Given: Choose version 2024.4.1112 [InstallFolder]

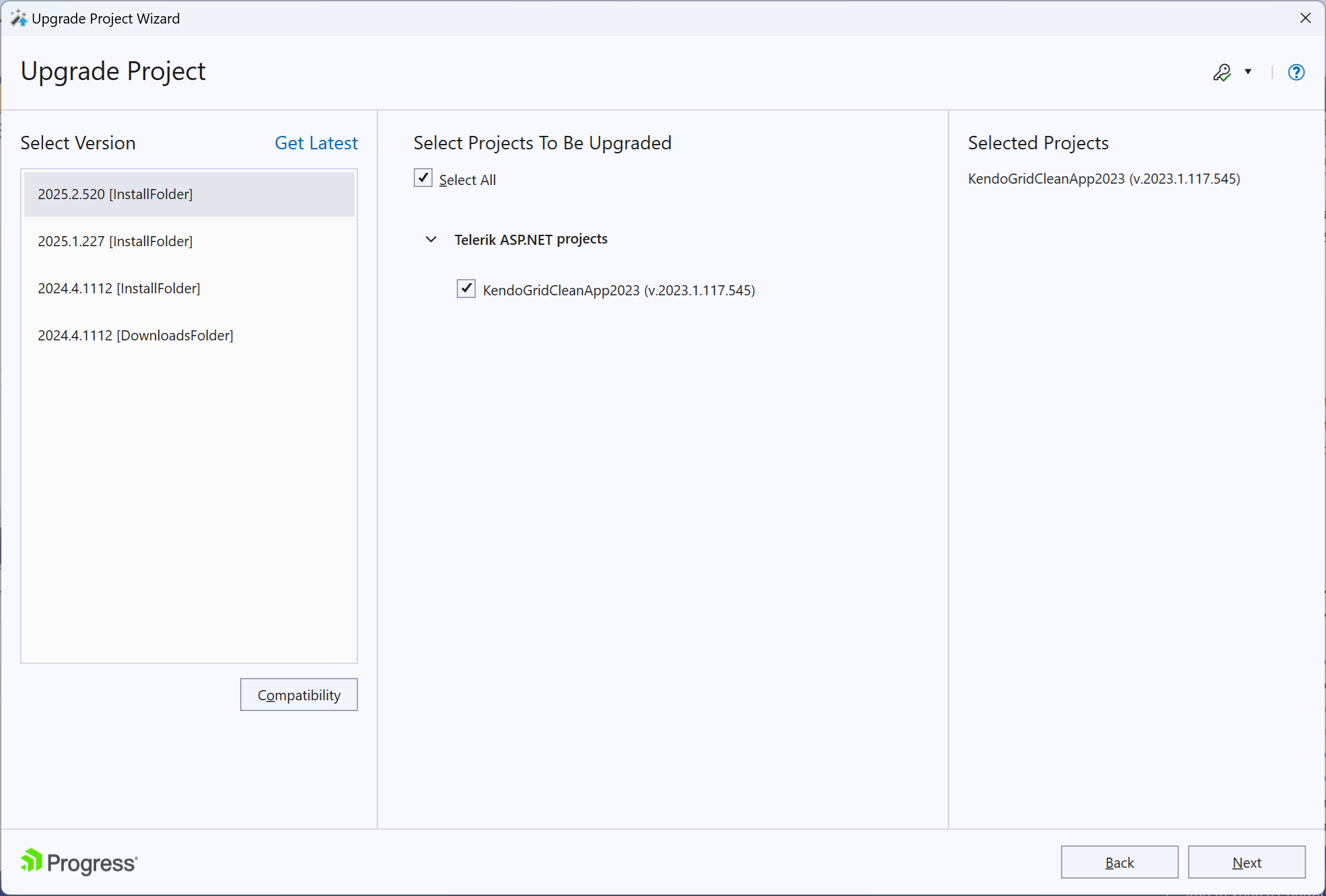Looking at the screenshot, I should point(119,289).
